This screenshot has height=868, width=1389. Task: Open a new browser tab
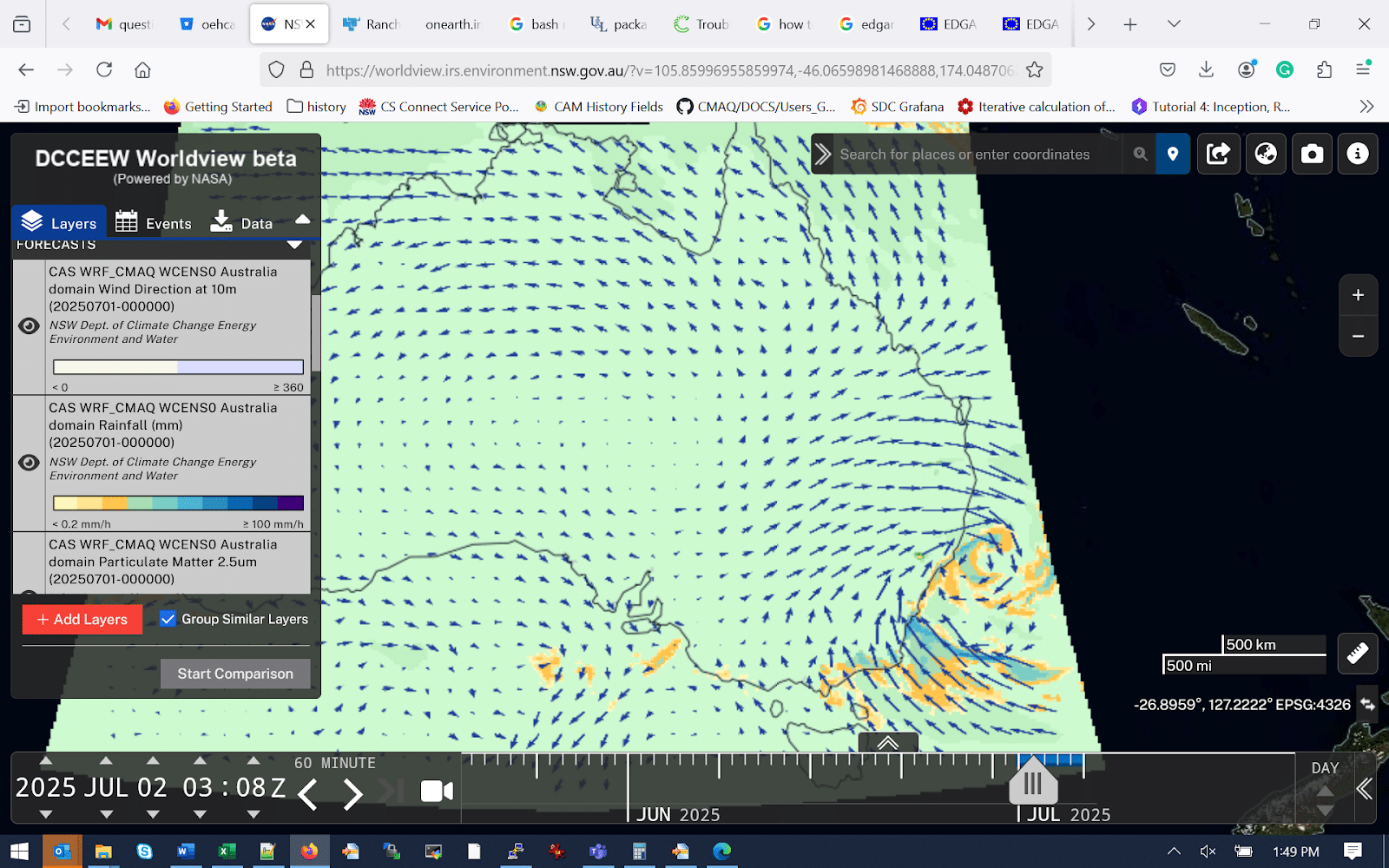[1129, 24]
